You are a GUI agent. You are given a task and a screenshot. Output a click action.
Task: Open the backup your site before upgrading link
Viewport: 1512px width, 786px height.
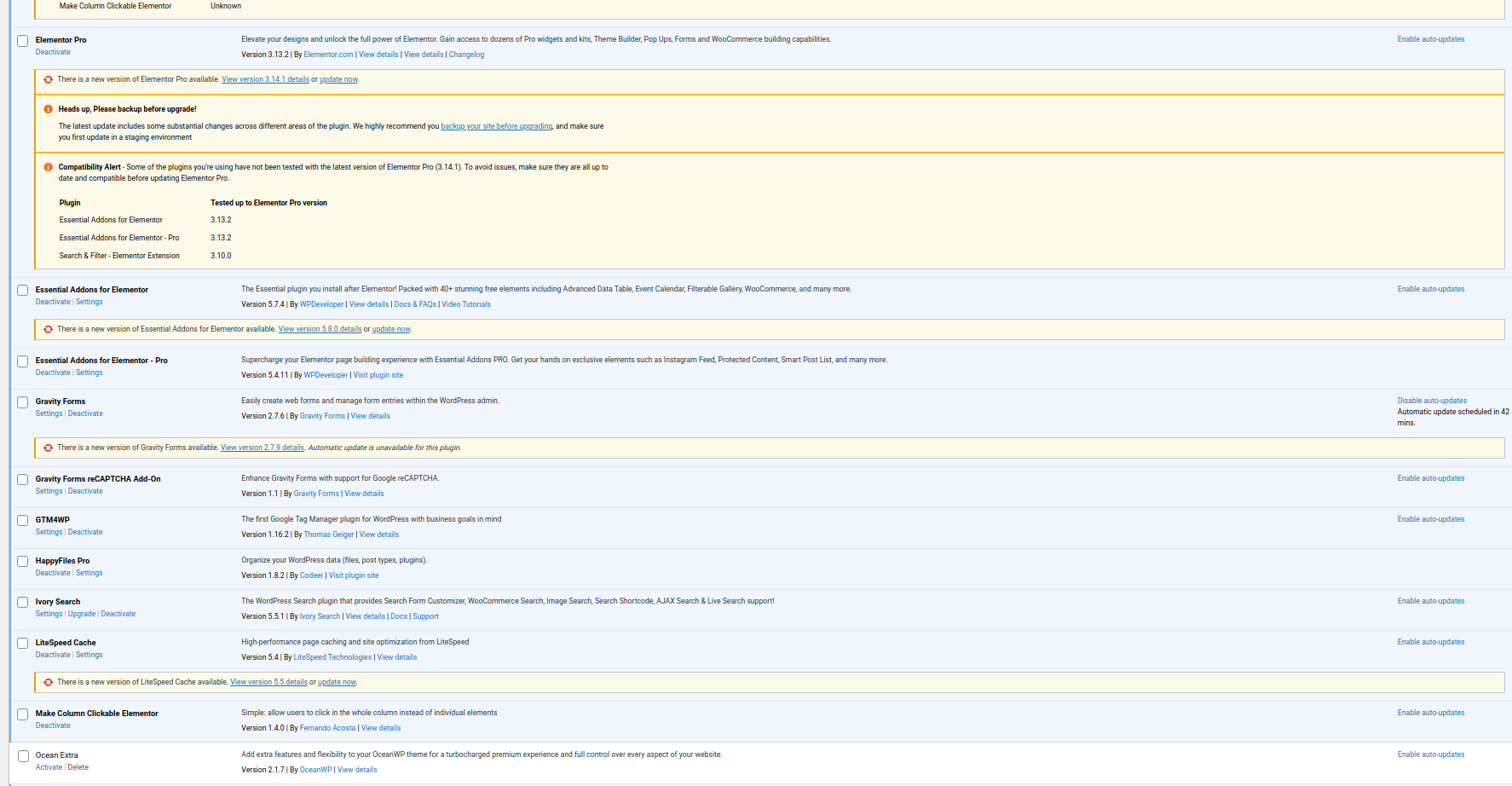click(496, 126)
